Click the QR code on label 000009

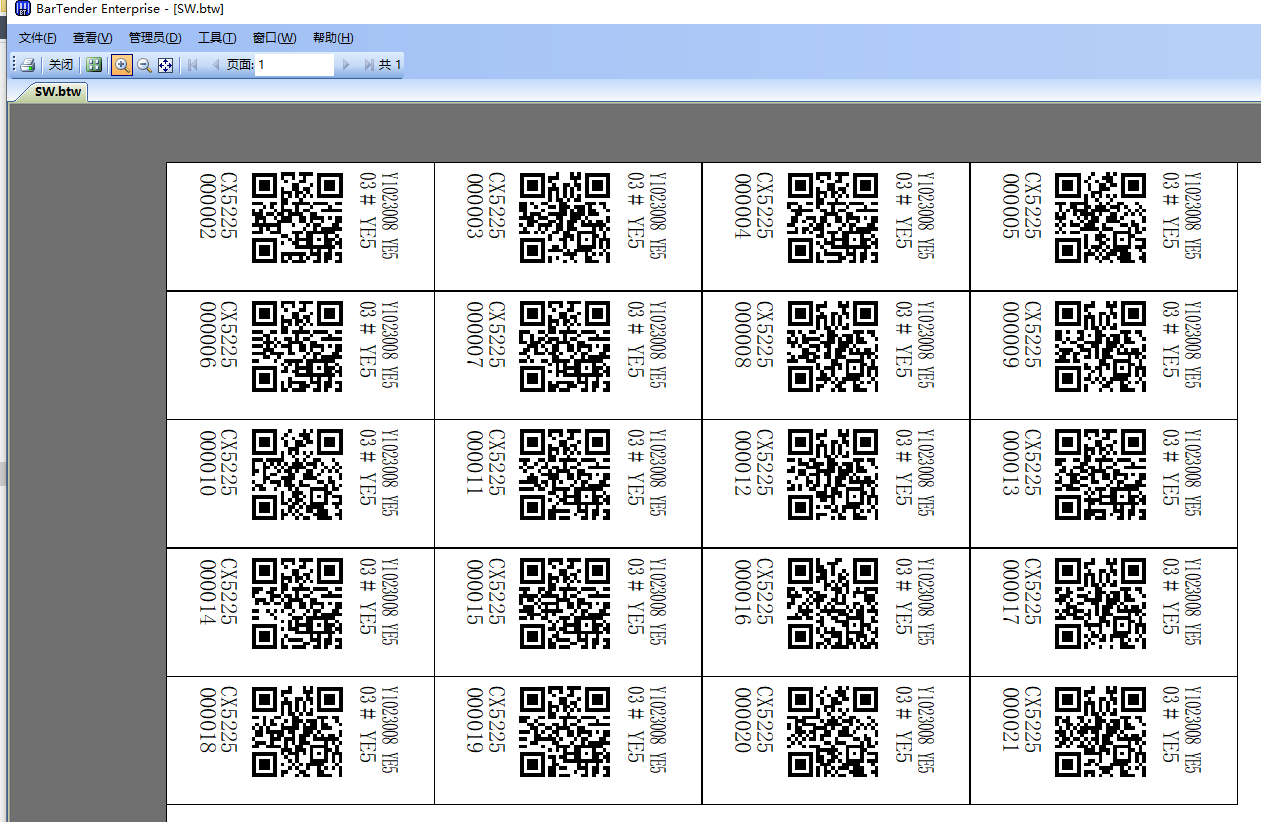[x=1101, y=346]
